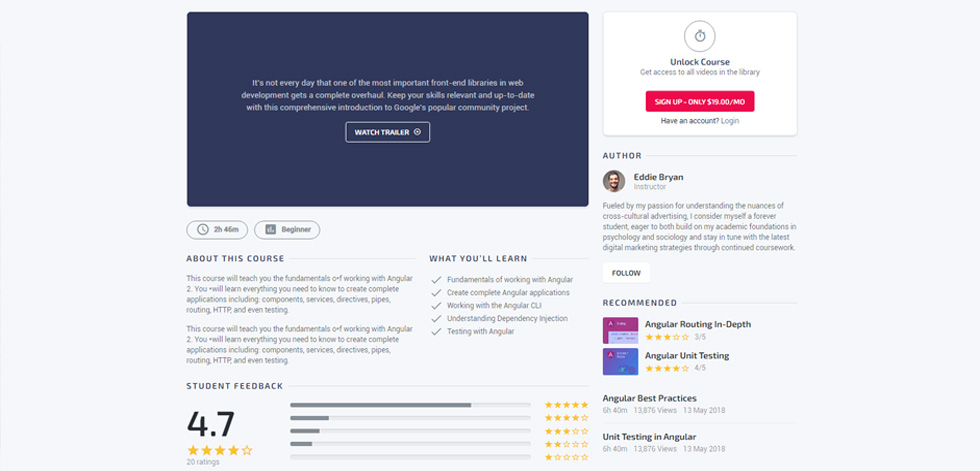Click the play icon inside Watch Trailer
Viewport: 980px width, 471px height.
tap(418, 132)
